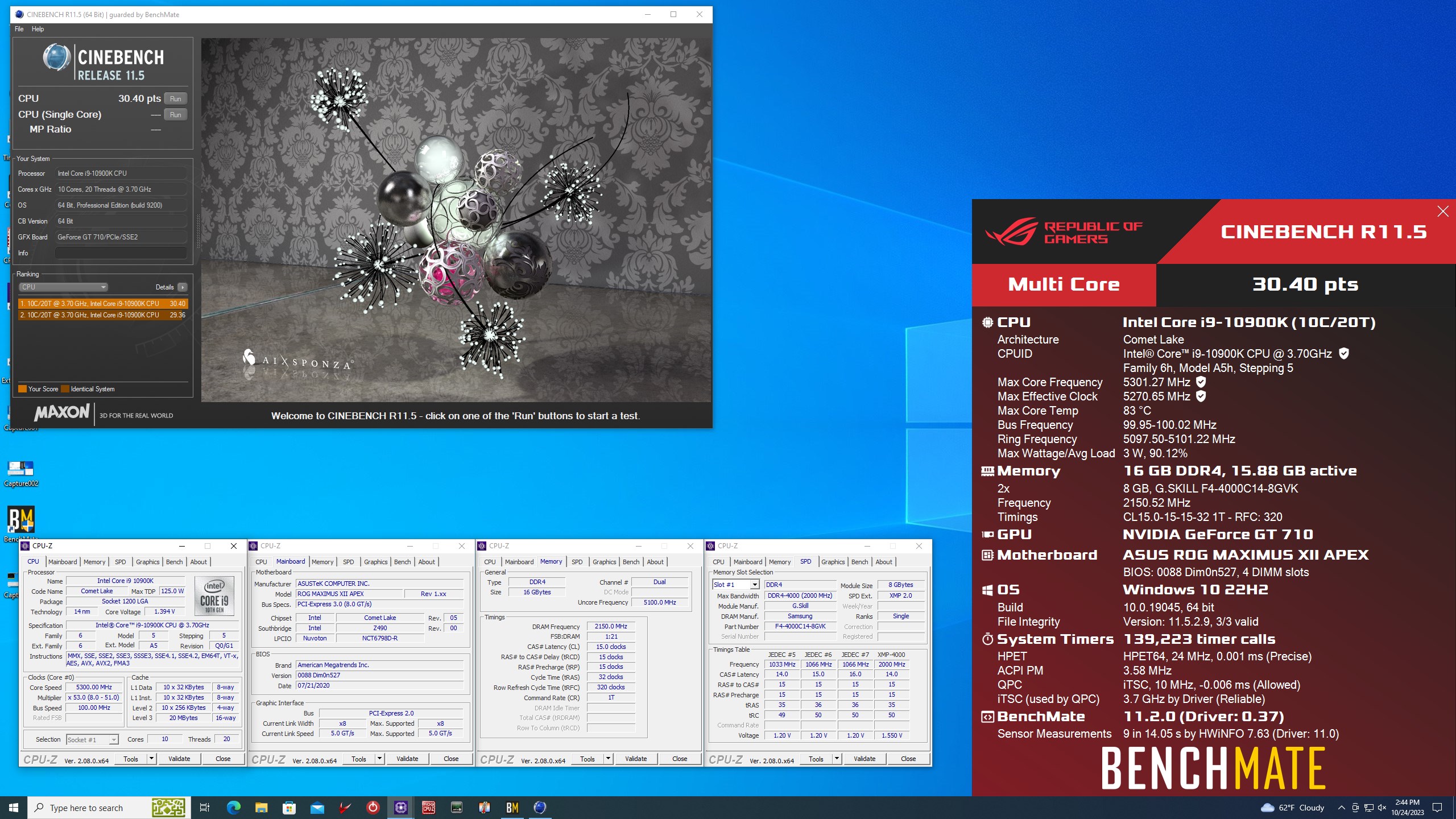The width and height of the screenshot is (1456, 819).
Task: Click the Intel Core i9 logo in CPU-Z
Action: pos(214,595)
